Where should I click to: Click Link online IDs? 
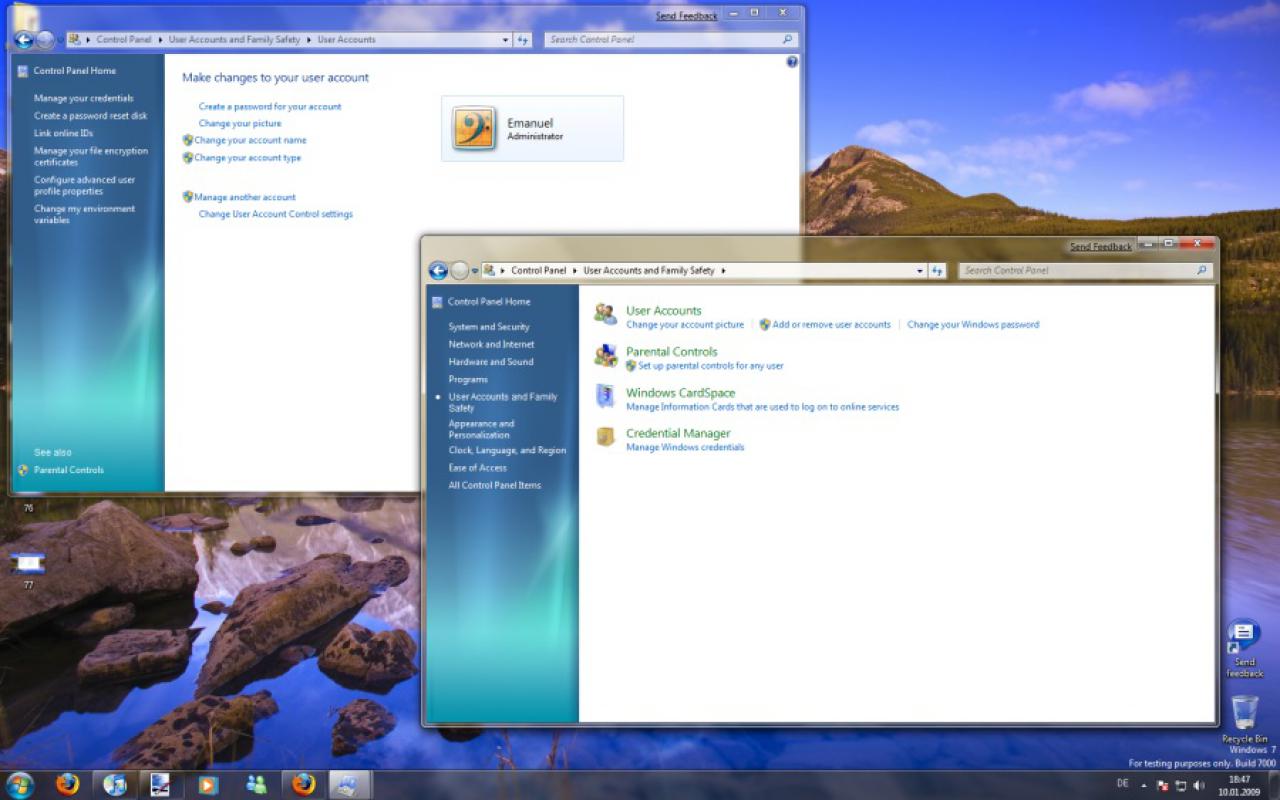point(63,133)
